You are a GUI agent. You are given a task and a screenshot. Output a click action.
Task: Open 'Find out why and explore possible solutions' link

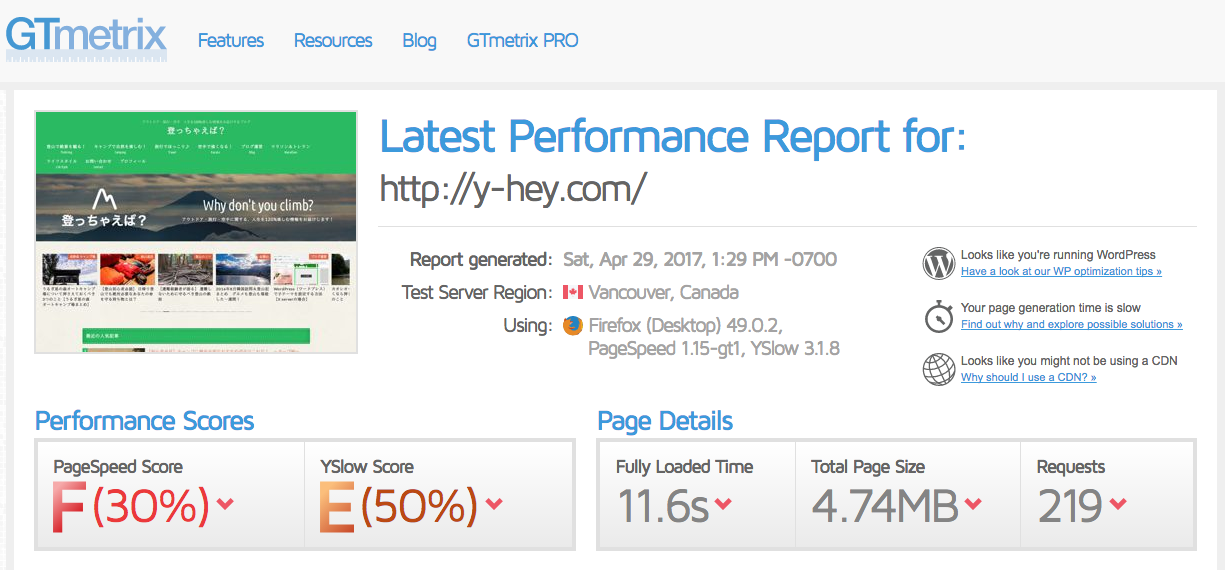click(x=1071, y=325)
